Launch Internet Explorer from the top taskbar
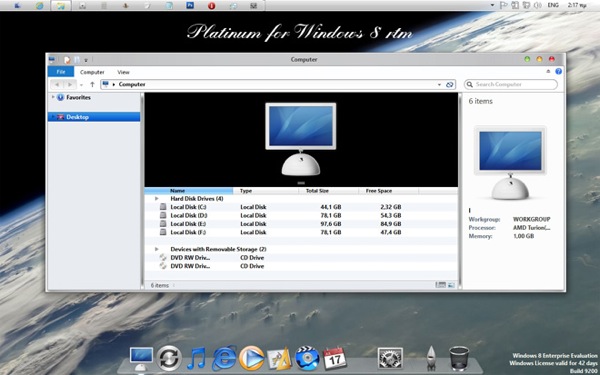The image size is (600, 375). pyautogui.click(x=39, y=6)
